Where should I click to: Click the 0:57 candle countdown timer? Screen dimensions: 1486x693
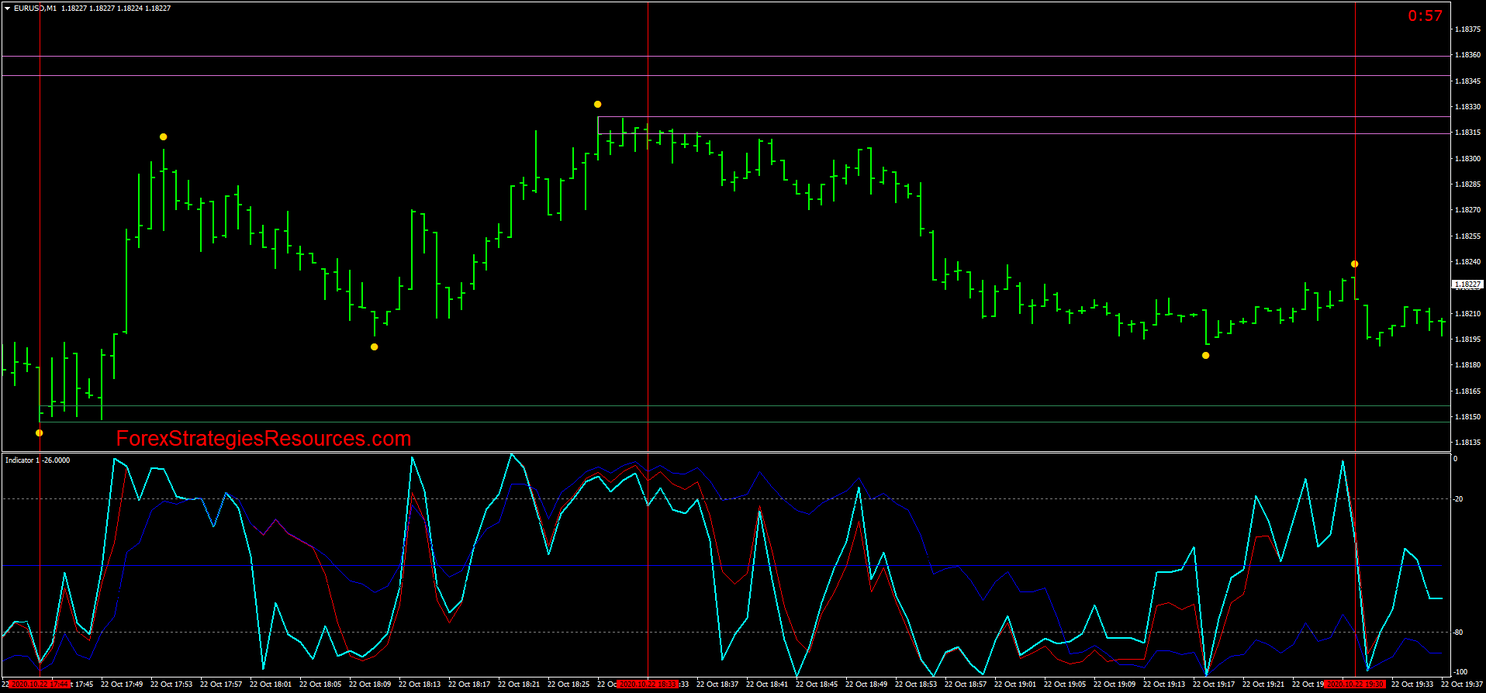(1425, 15)
